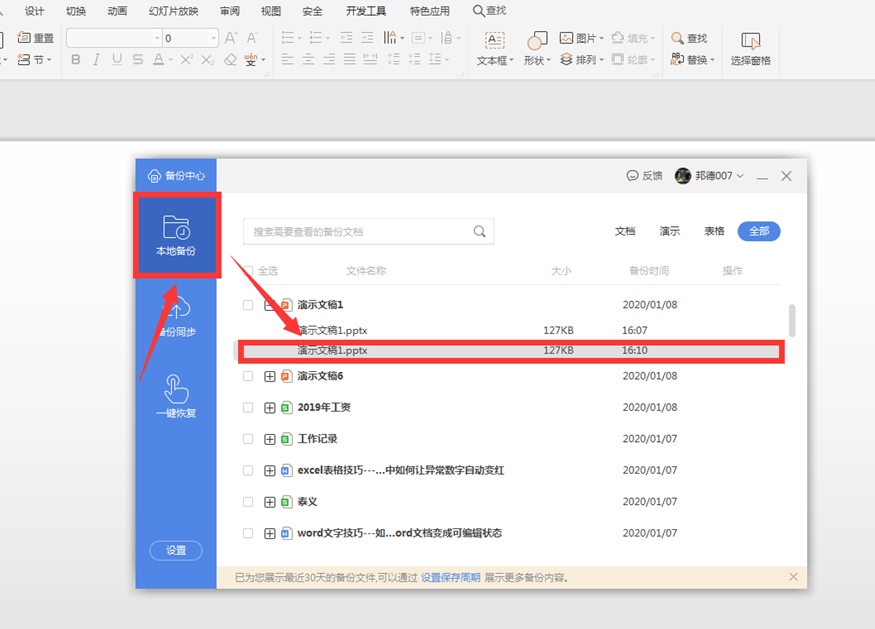Check the box for the excel表格技巧 file

(248, 470)
